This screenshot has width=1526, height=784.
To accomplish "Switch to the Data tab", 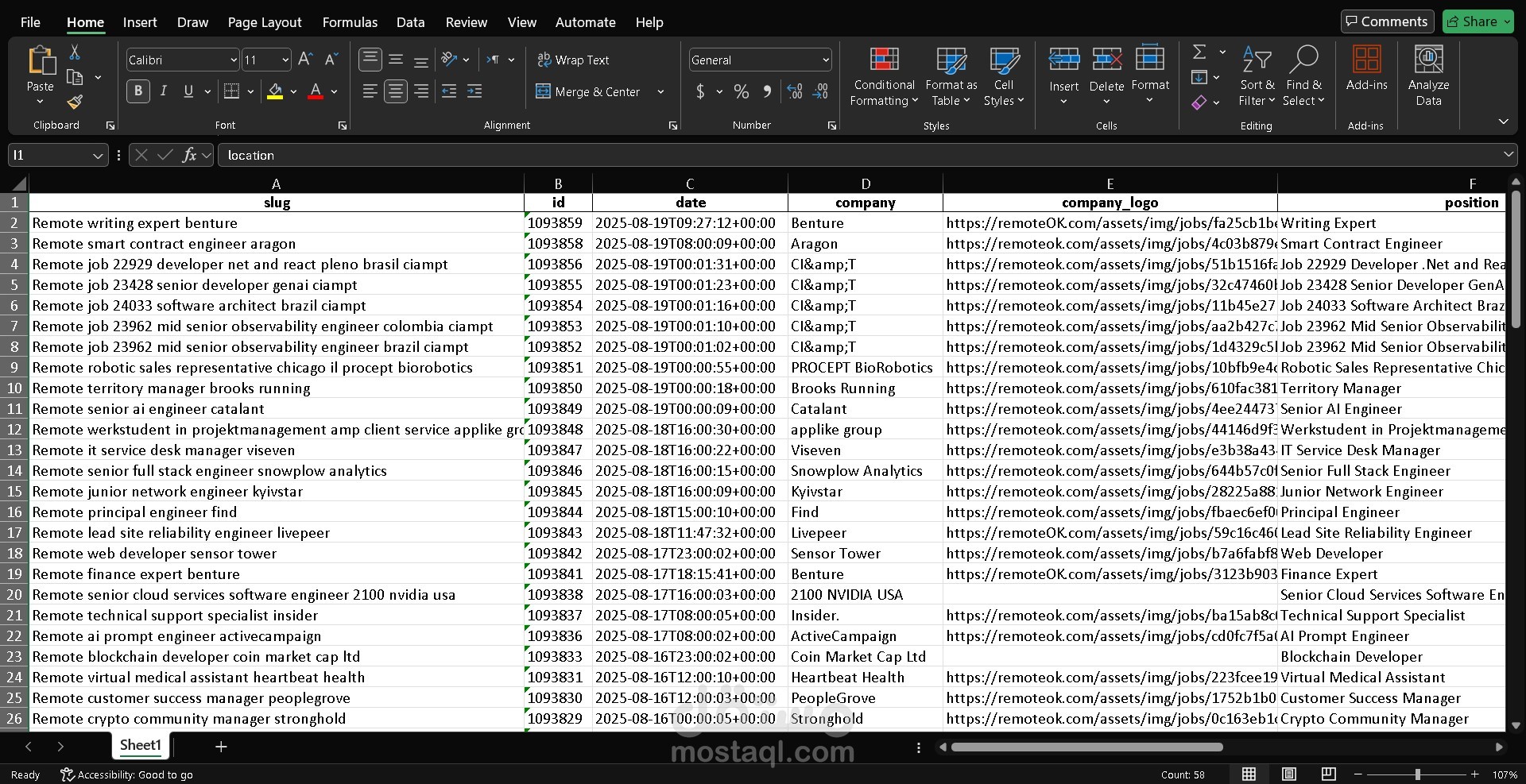I will tap(410, 22).
